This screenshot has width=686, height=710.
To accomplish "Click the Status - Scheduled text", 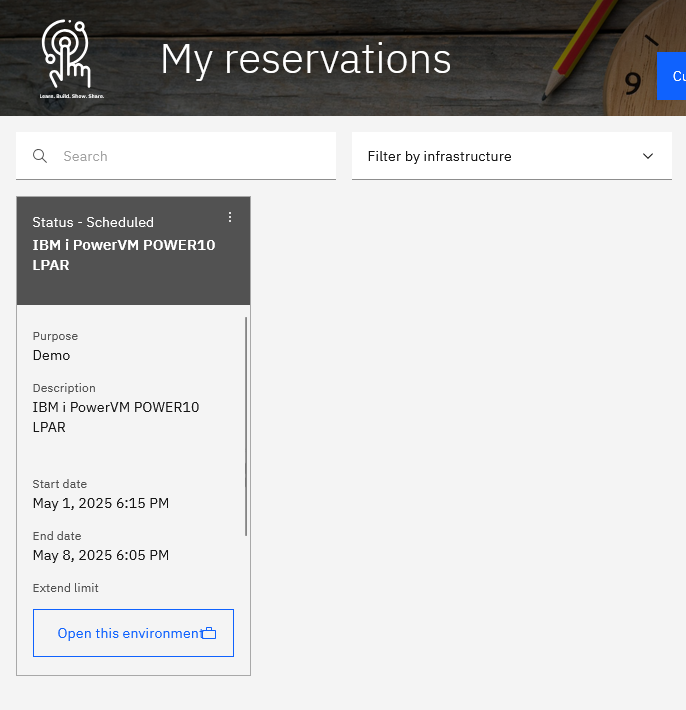I will point(93,222).
